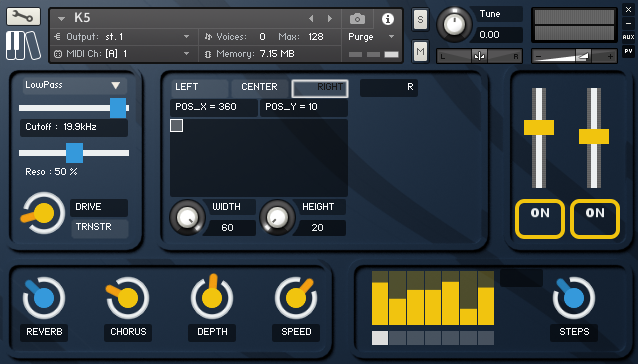Click the blue STEPS knob
This screenshot has width=638, height=364.
point(574,298)
